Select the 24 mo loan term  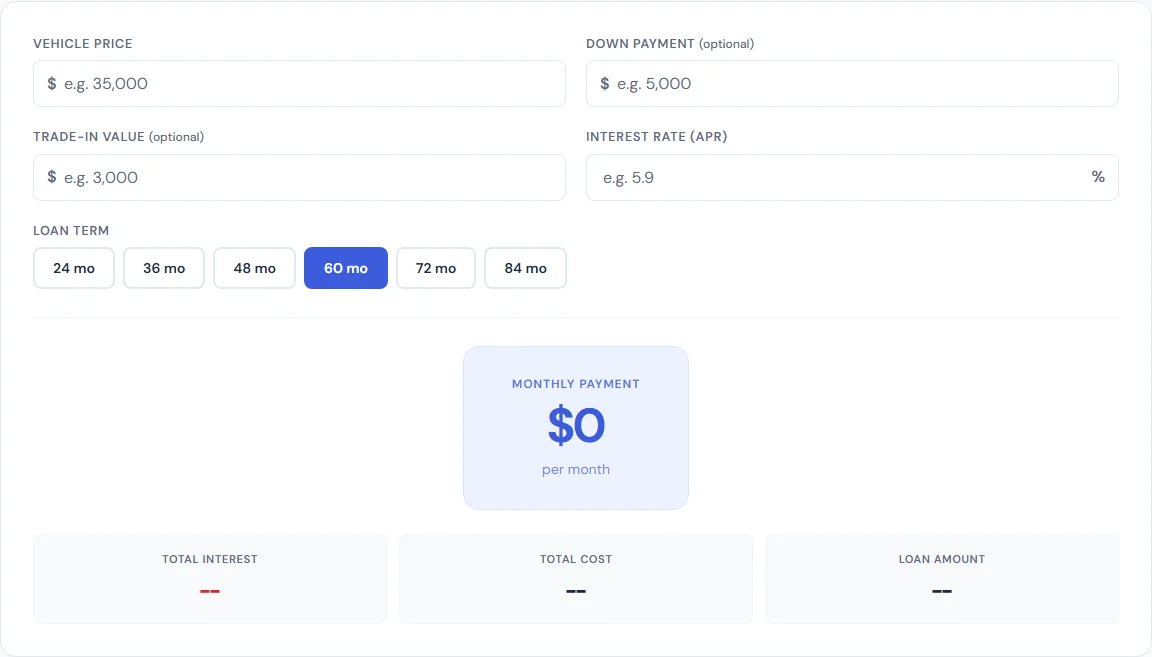[73, 268]
